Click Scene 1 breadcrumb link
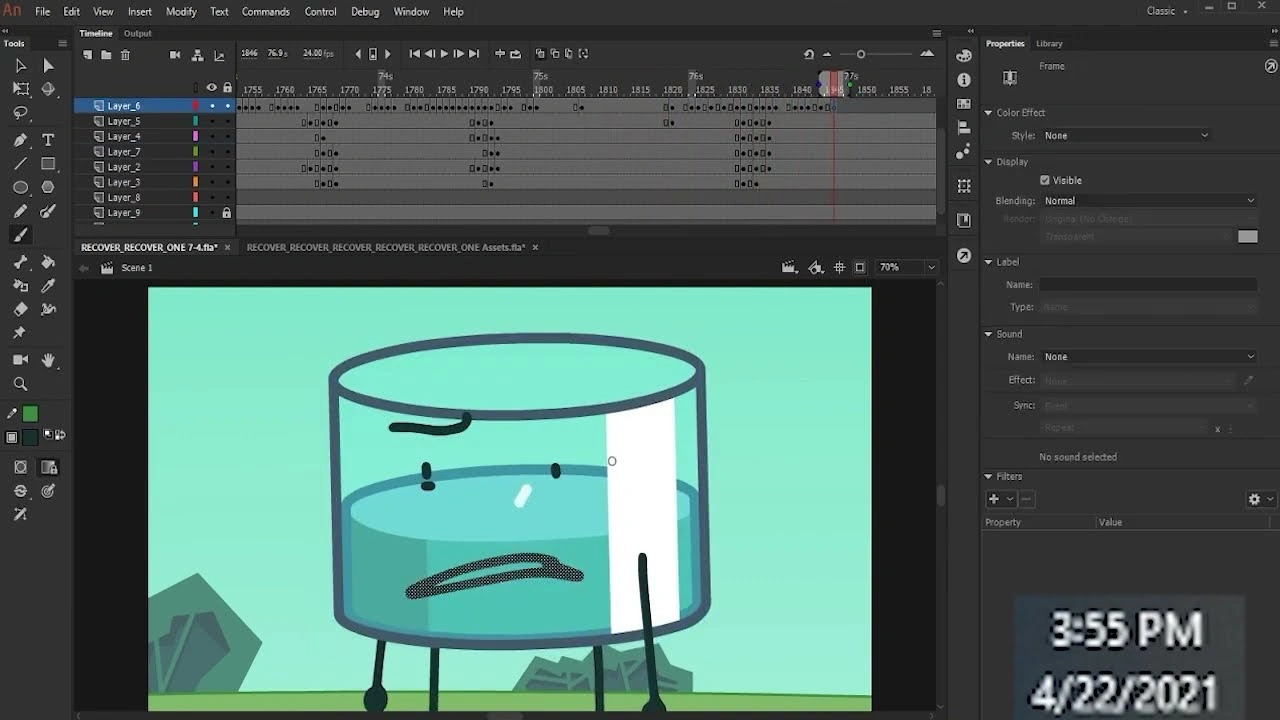Viewport: 1280px width, 720px height. (137, 268)
